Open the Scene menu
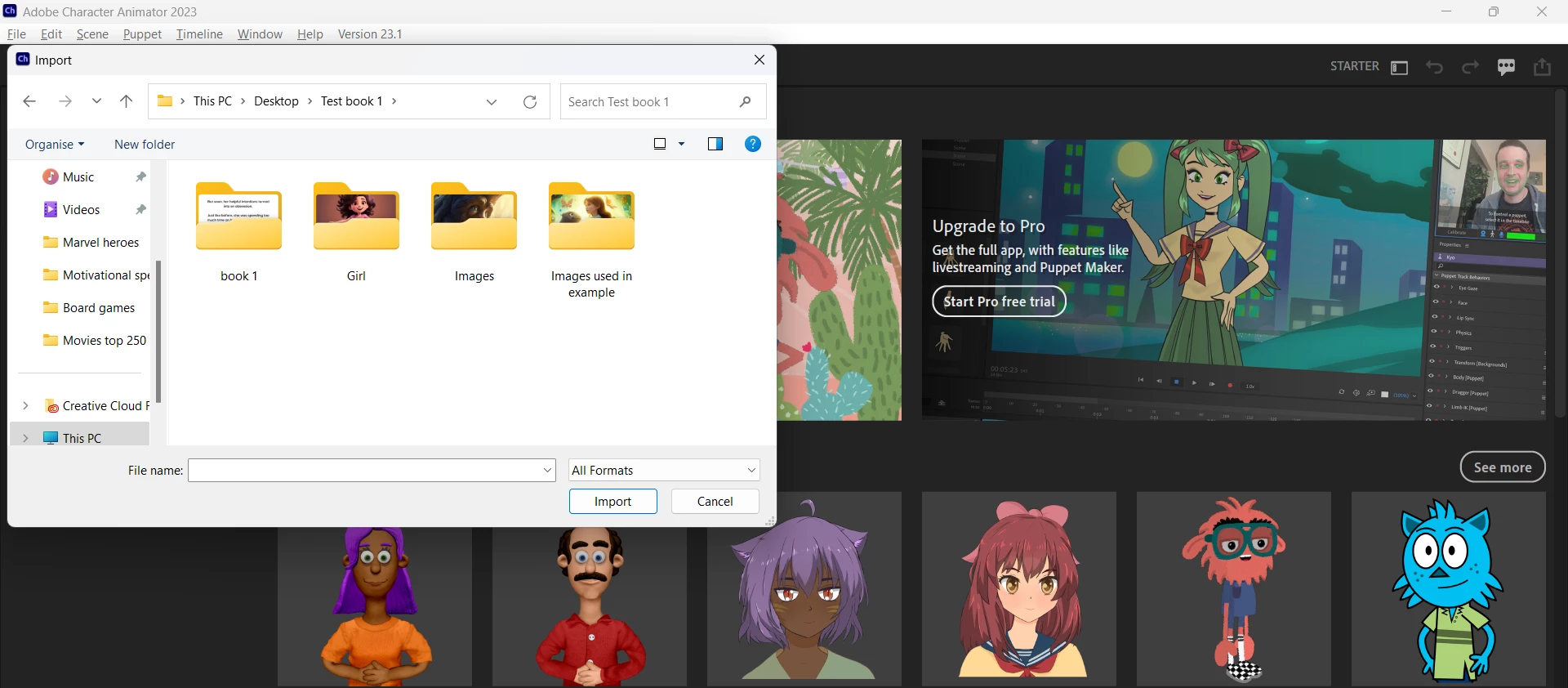This screenshot has height=688, width=1568. coord(92,34)
